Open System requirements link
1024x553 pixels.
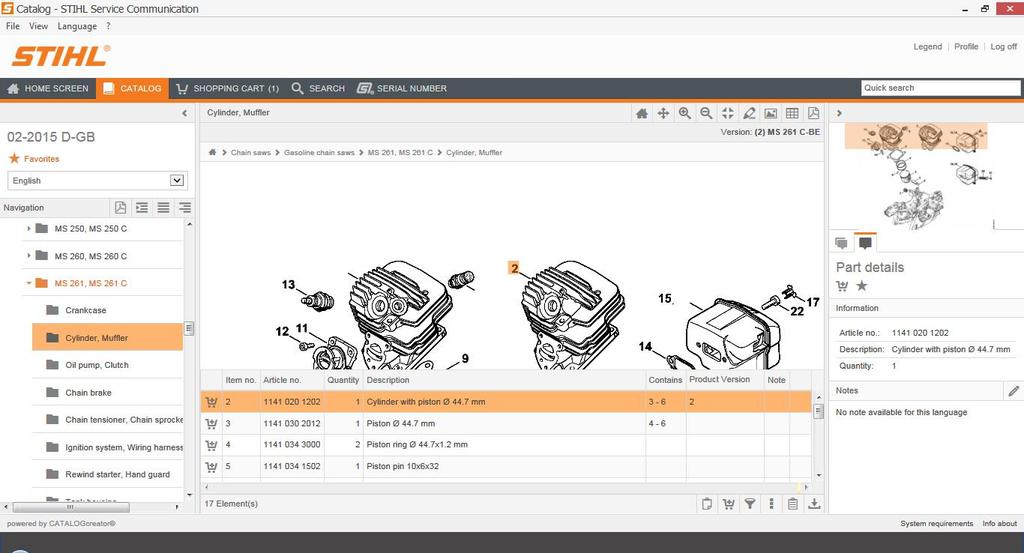[936, 524]
